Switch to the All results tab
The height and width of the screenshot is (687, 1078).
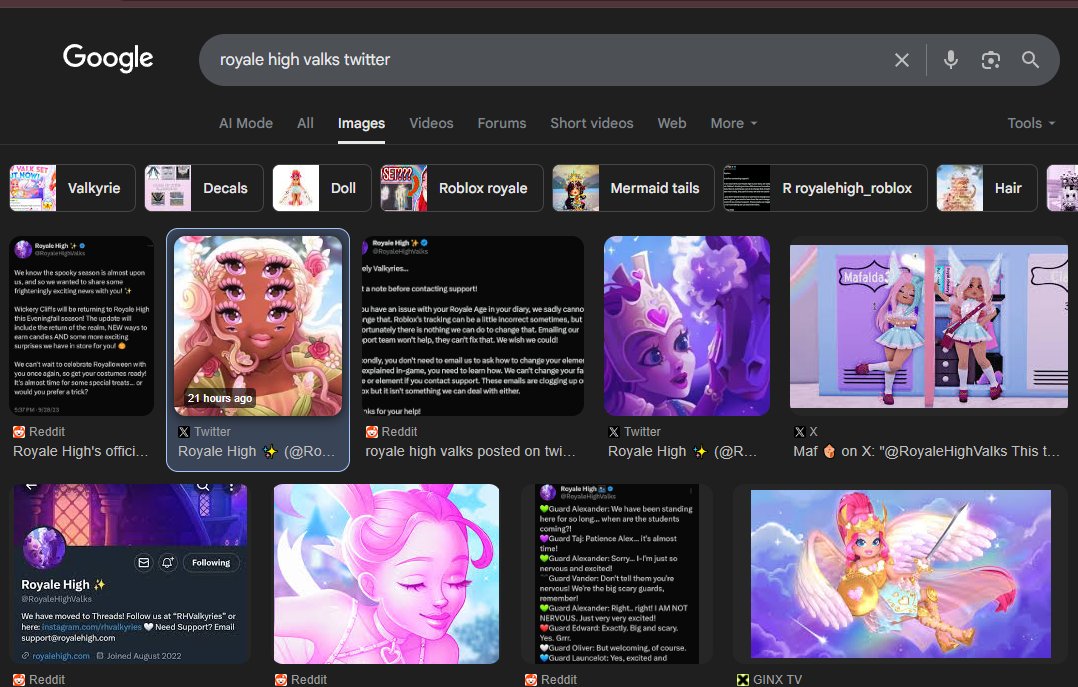305,123
